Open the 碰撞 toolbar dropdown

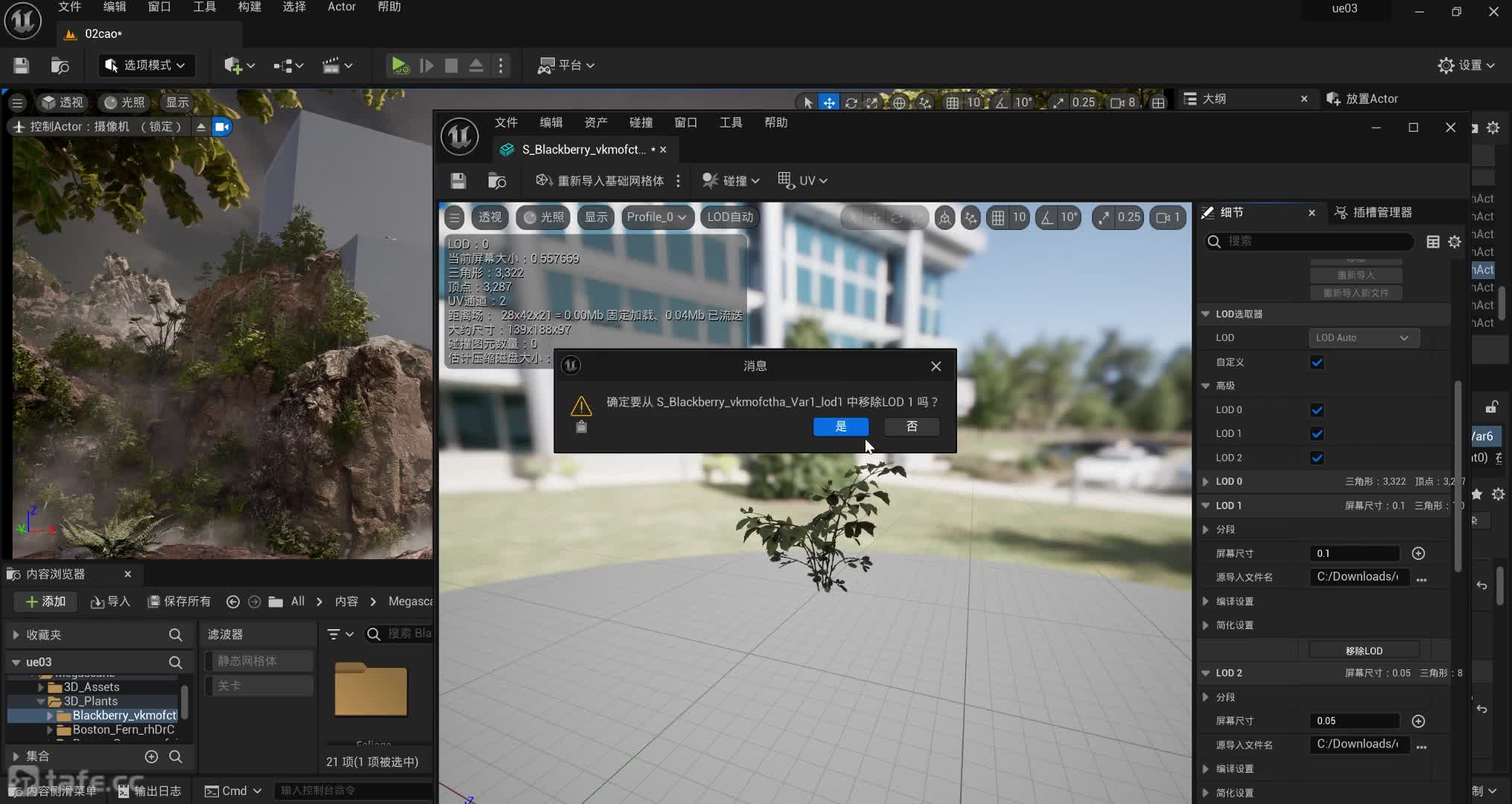[x=731, y=181]
